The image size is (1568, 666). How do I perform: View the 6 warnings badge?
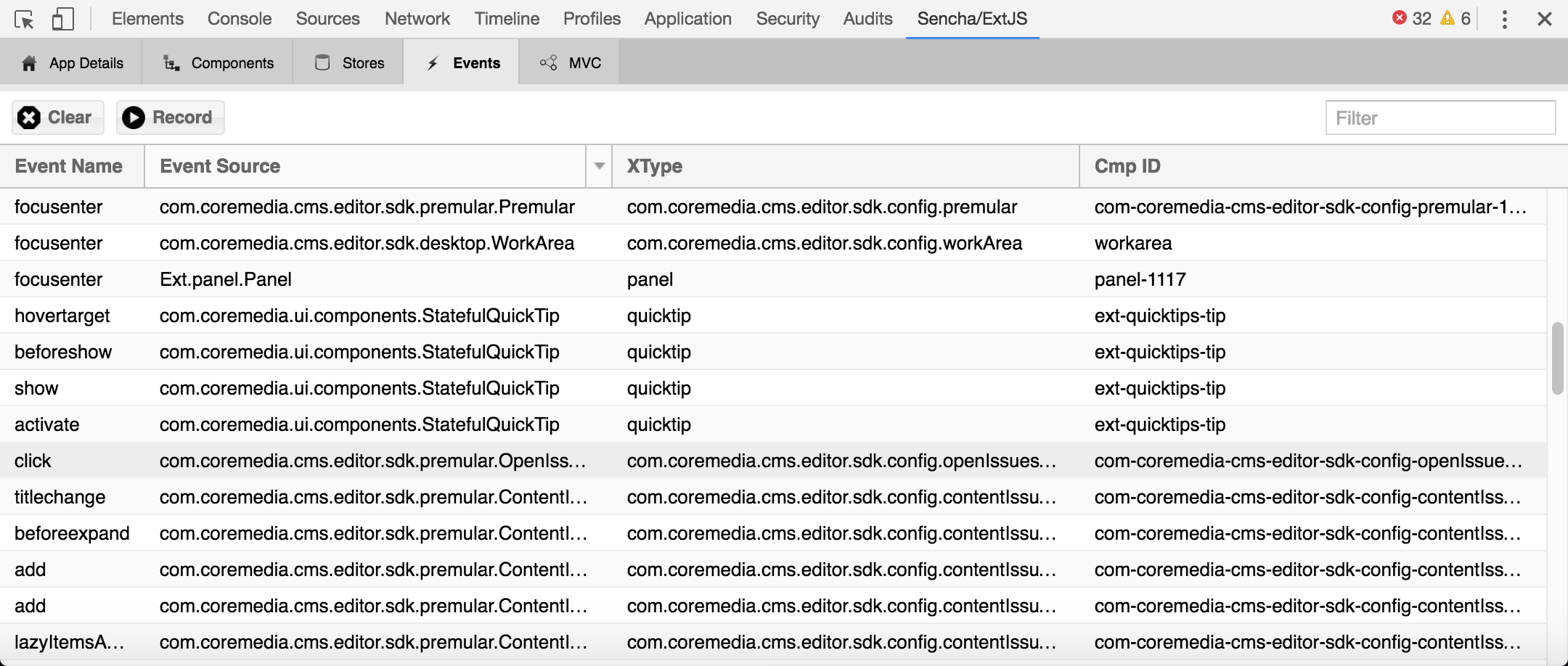point(1455,19)
